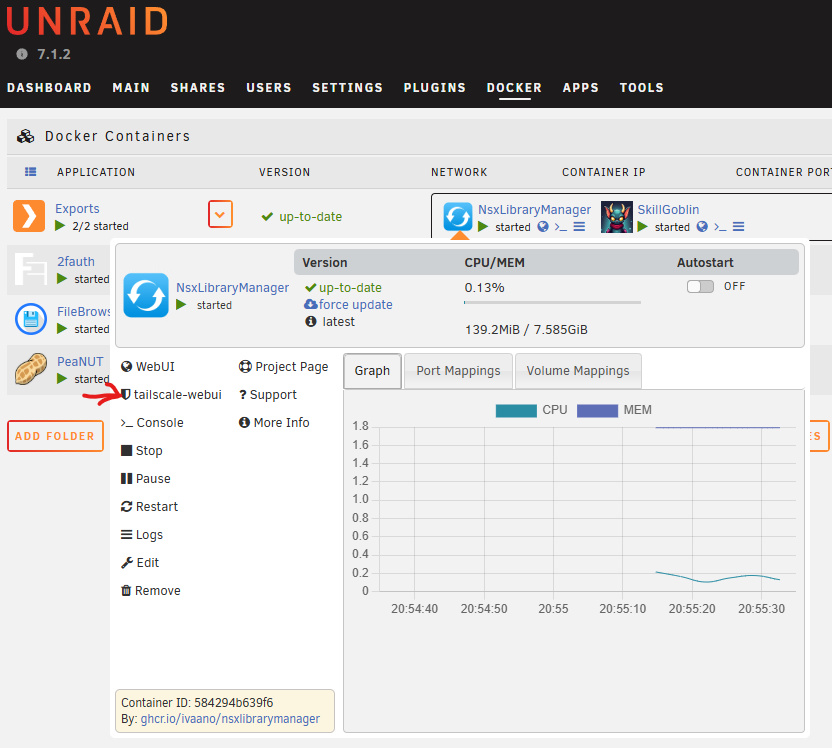Open SkillGoblin console icon
The image size is (832, 748).
coord(720,227)
